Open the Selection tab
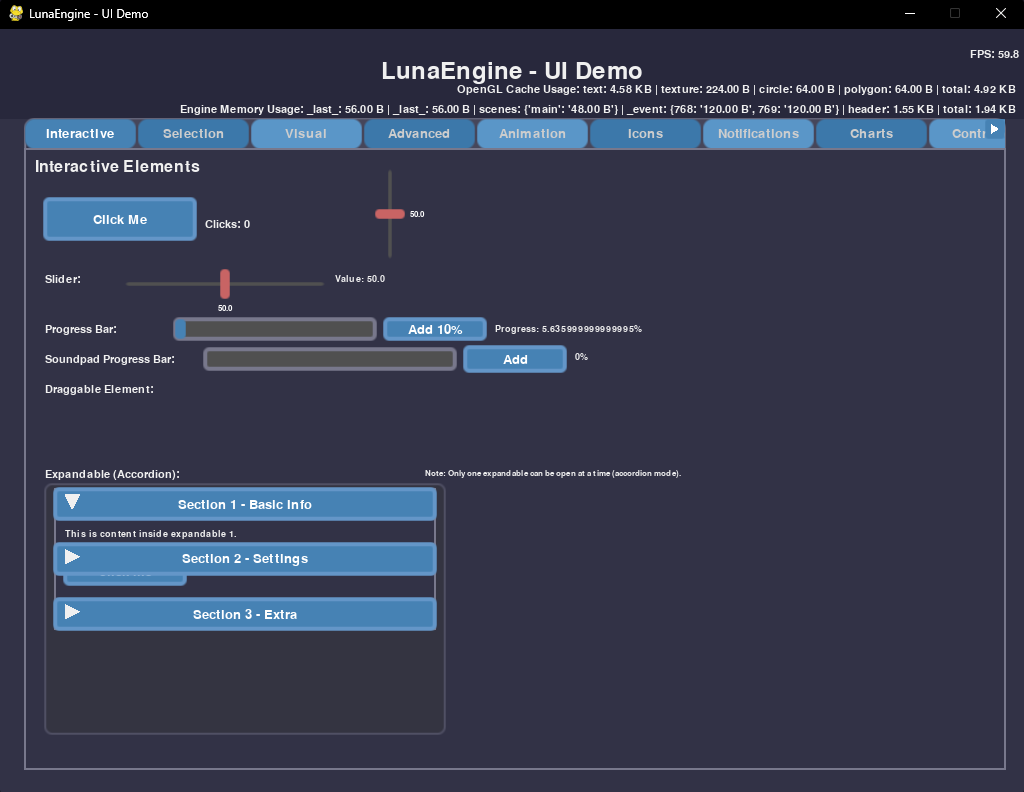The width and height of the screenshot is (1024, 792). tap(193, 134)
